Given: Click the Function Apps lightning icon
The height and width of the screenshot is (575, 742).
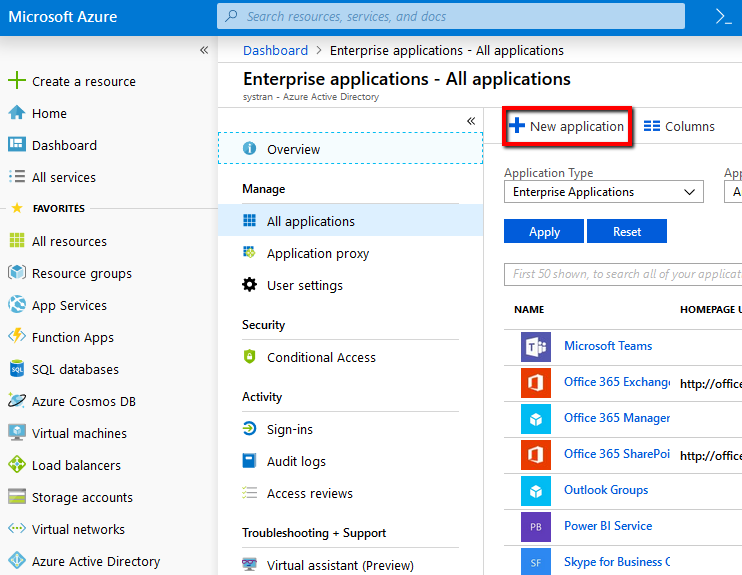Looking at the screenshot, I should point(17,336).
